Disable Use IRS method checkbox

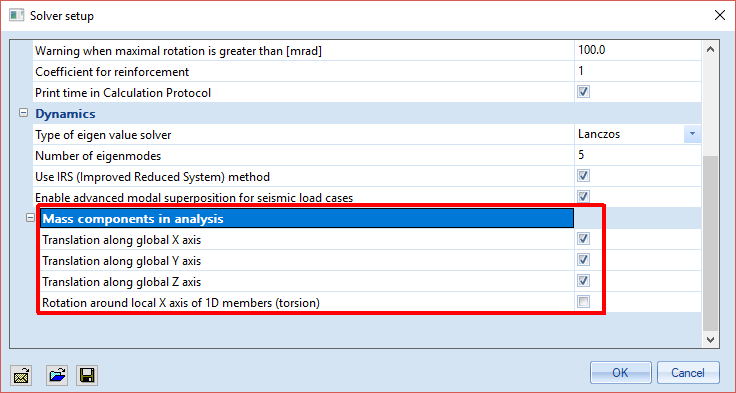583,176
